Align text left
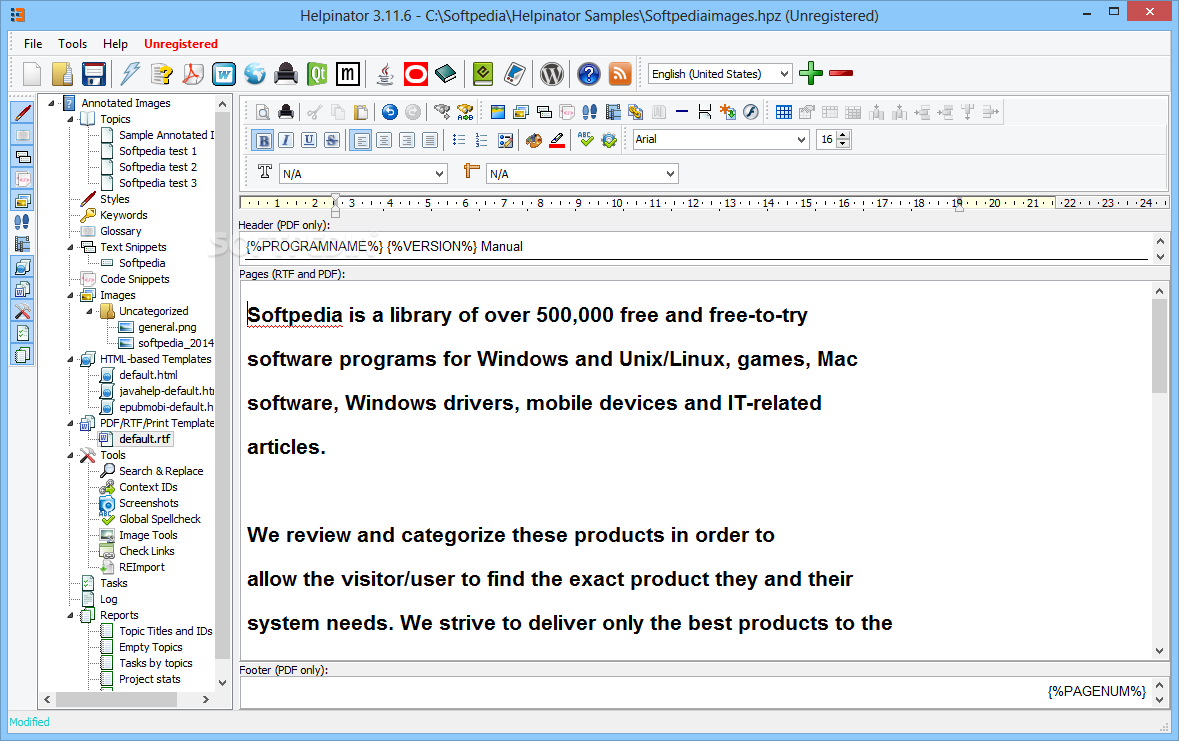 pyautogui.click(x=361, y=140)
